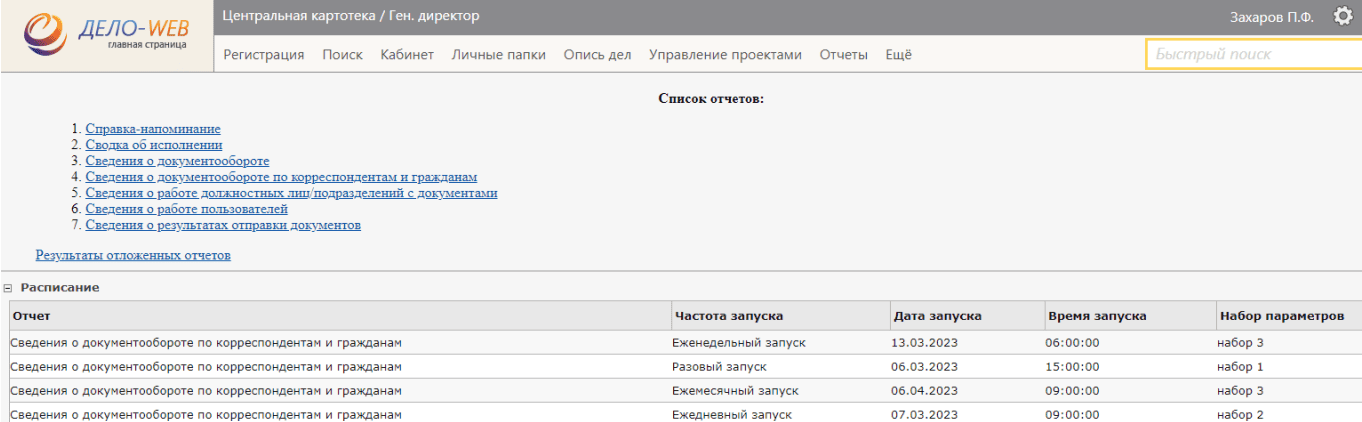Go to Кабинет in the menu bar
This screenshot has height=422, width=1362.
coord(407,55)
